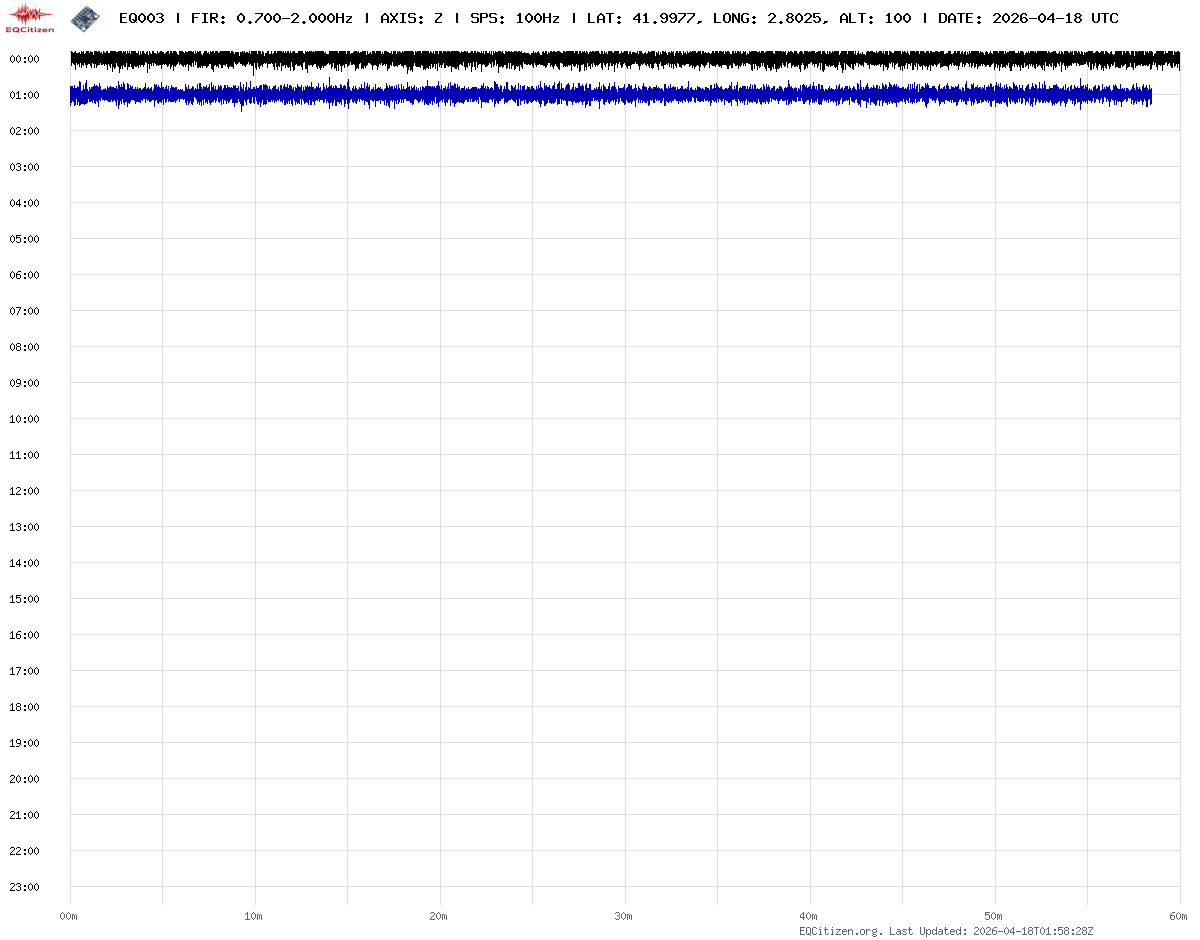Image resolution: width=1200 pixels, height=940 pixels.
Task: Select the 18:00 hour row label
Action: pyautogui.click(x=24, y=707)
